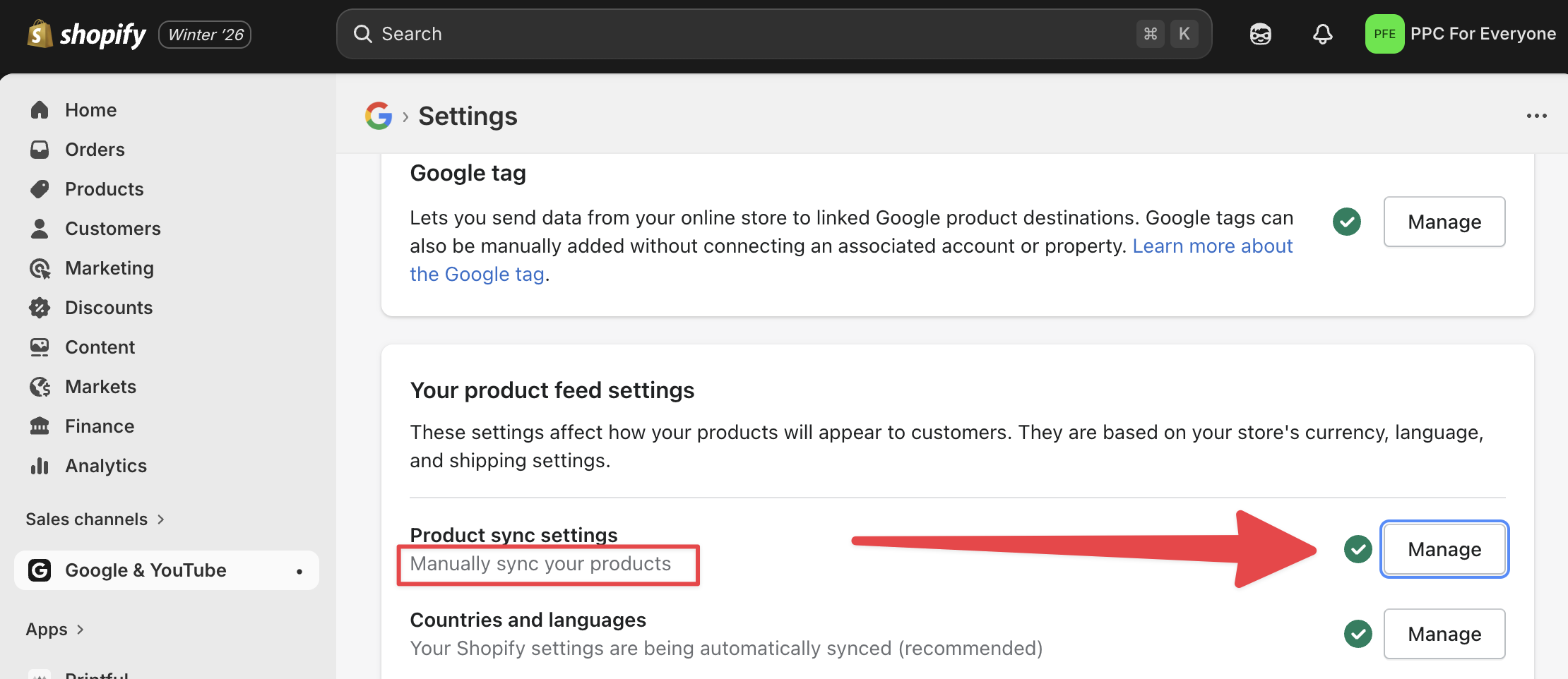Click Manage for Countries and languages
Screen dimensions: 1568x679
click(1444, 634)
